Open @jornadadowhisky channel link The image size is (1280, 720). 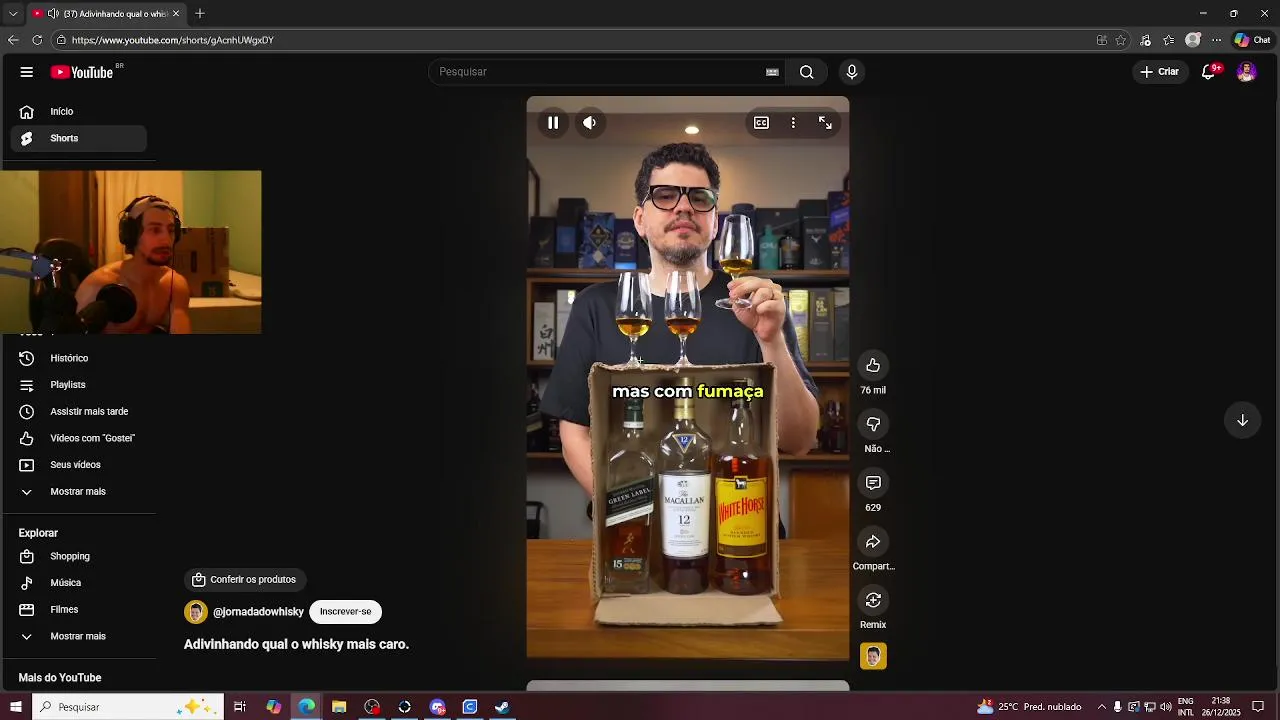[x=258, y=612]
